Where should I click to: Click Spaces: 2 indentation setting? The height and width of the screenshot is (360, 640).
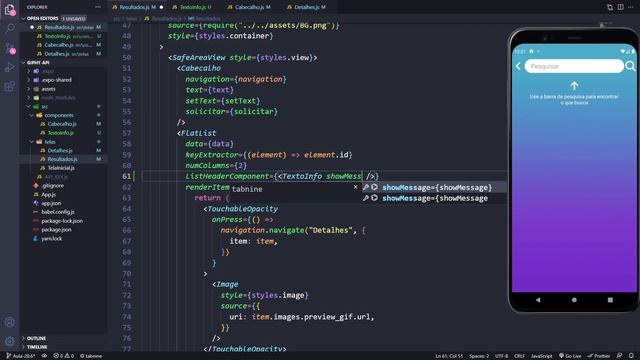479,356
